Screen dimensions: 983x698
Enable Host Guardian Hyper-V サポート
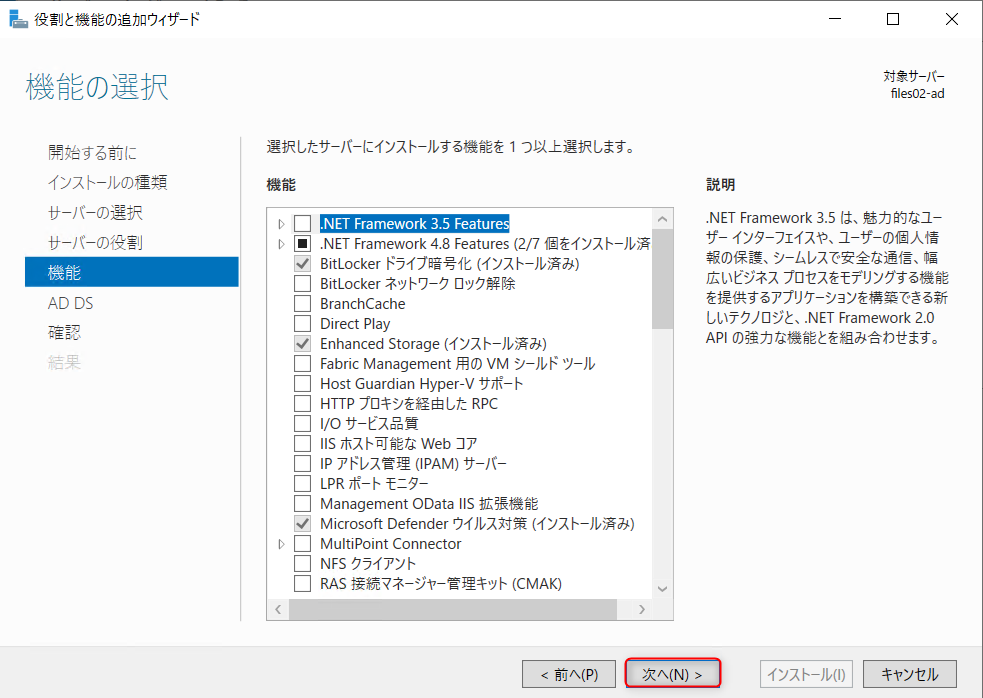coord(301,383)
